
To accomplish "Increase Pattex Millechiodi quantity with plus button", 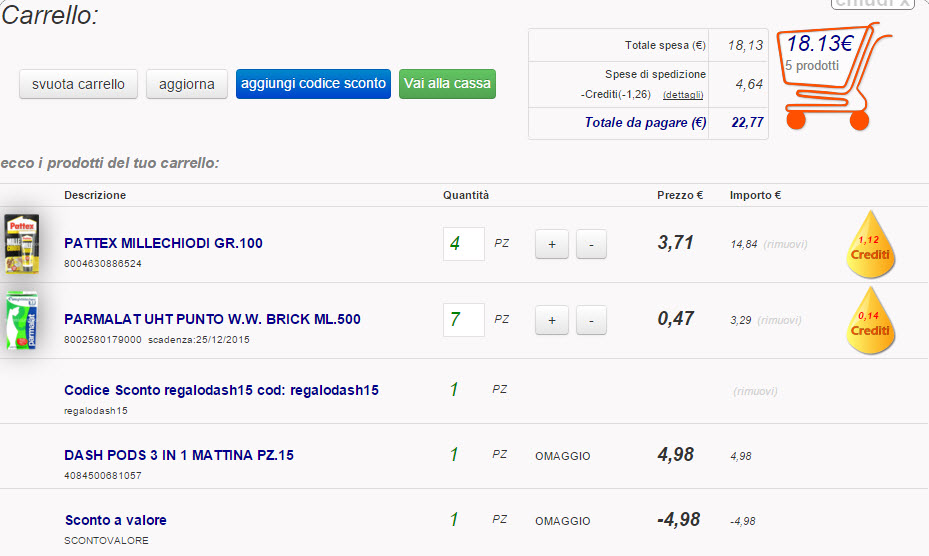I will pyautogui.click(x=551, y=244).
